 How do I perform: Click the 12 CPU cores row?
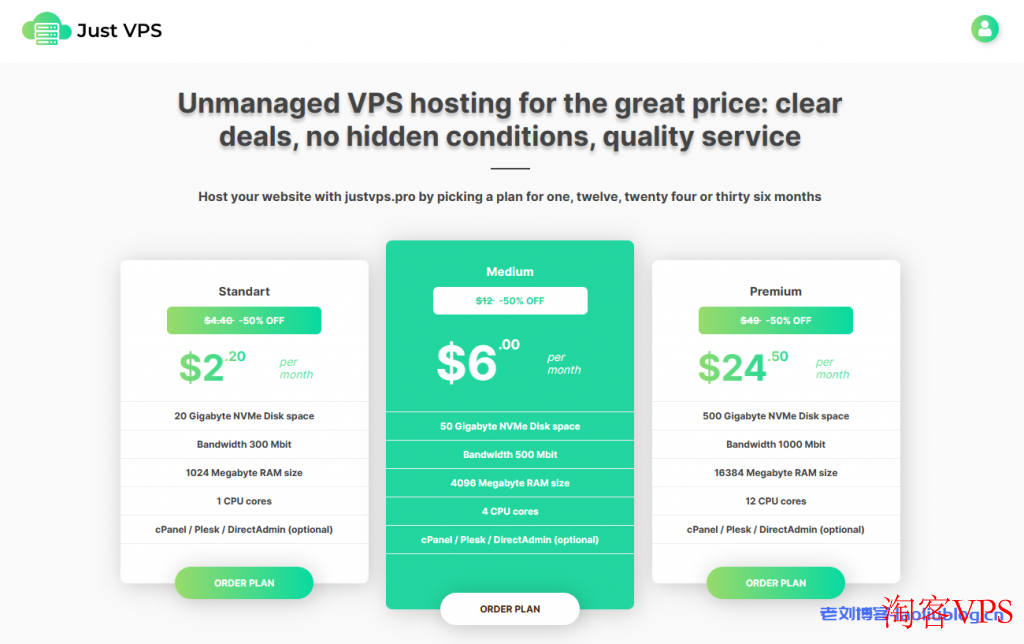(x=776, y=501)
